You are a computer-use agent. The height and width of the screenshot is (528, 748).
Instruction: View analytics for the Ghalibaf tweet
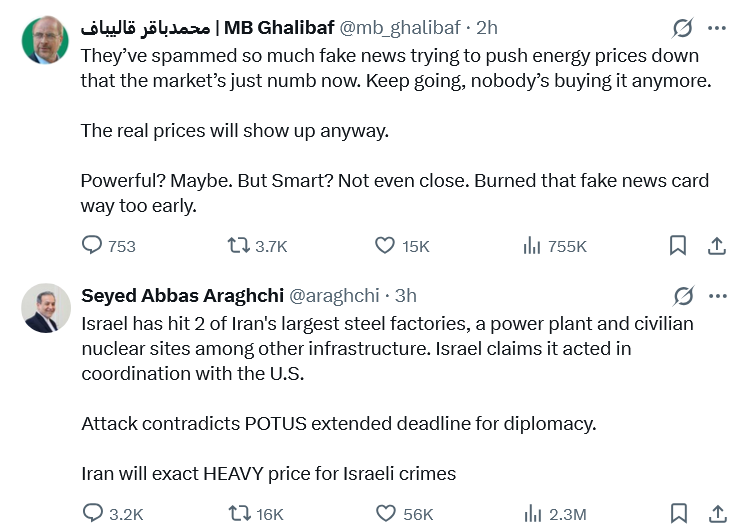click(532, 245)
